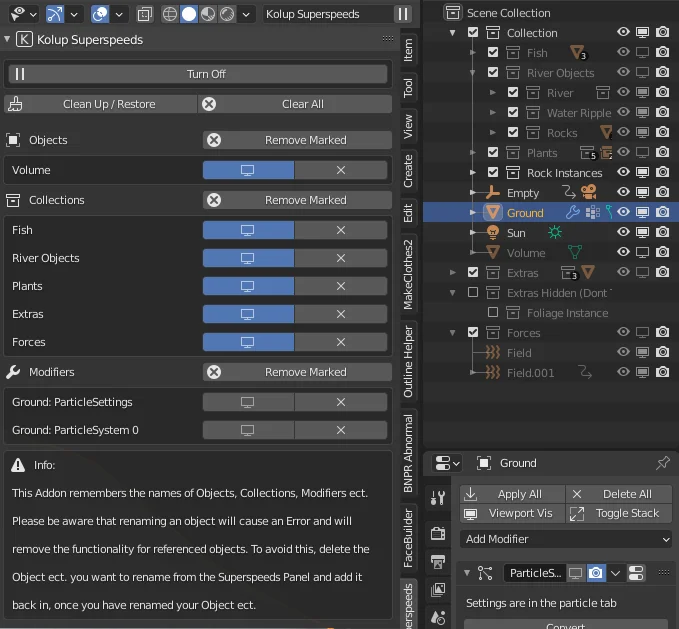Open the Outline Helper sidebar tab
Screen dimensions: 679x629
[x=408, y=361]
